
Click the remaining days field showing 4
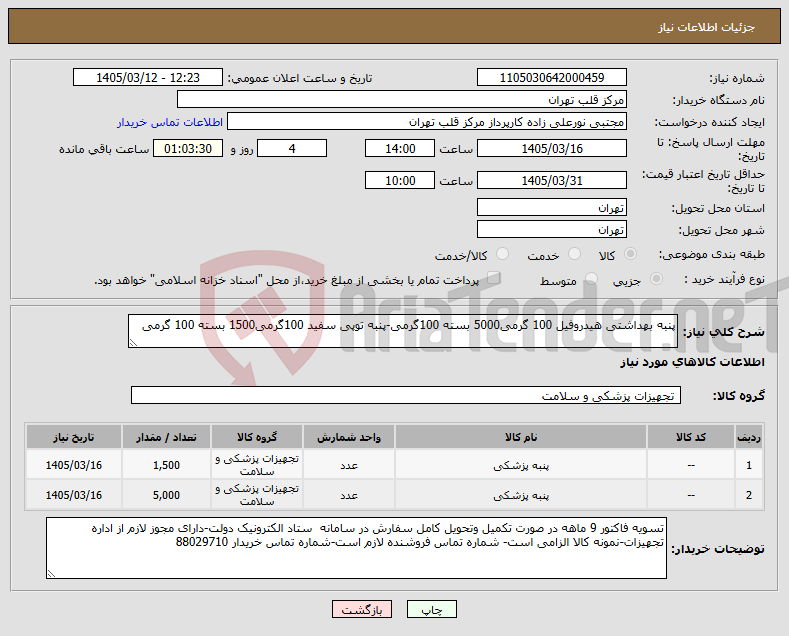pos(292,148)
